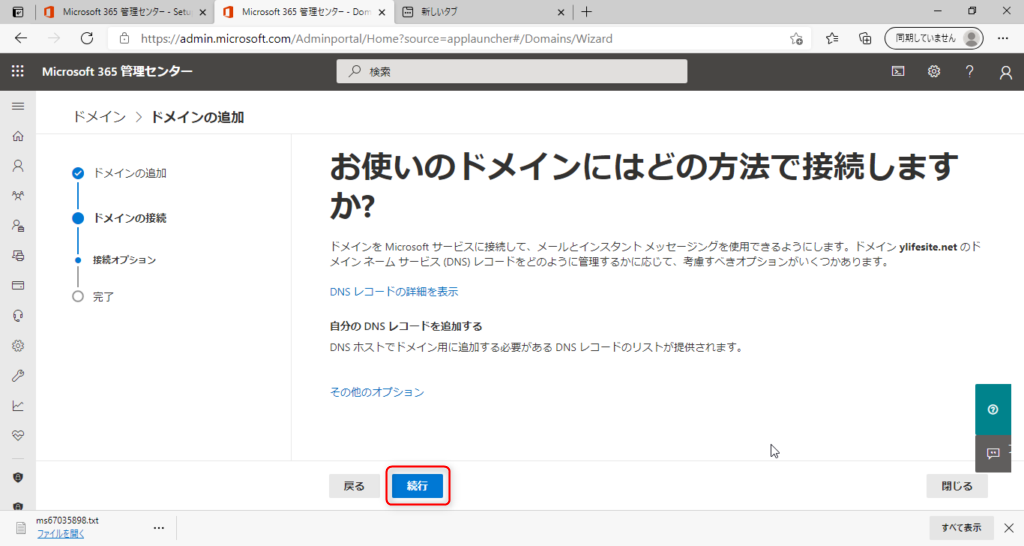Select the Domains admin center tab

click(x=304, y=12)
